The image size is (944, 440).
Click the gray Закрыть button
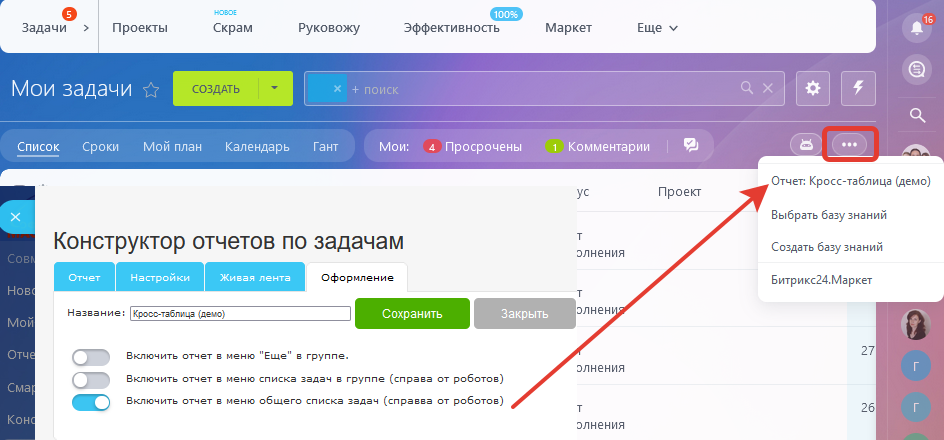pyautogui.click(x=524, y=313)
